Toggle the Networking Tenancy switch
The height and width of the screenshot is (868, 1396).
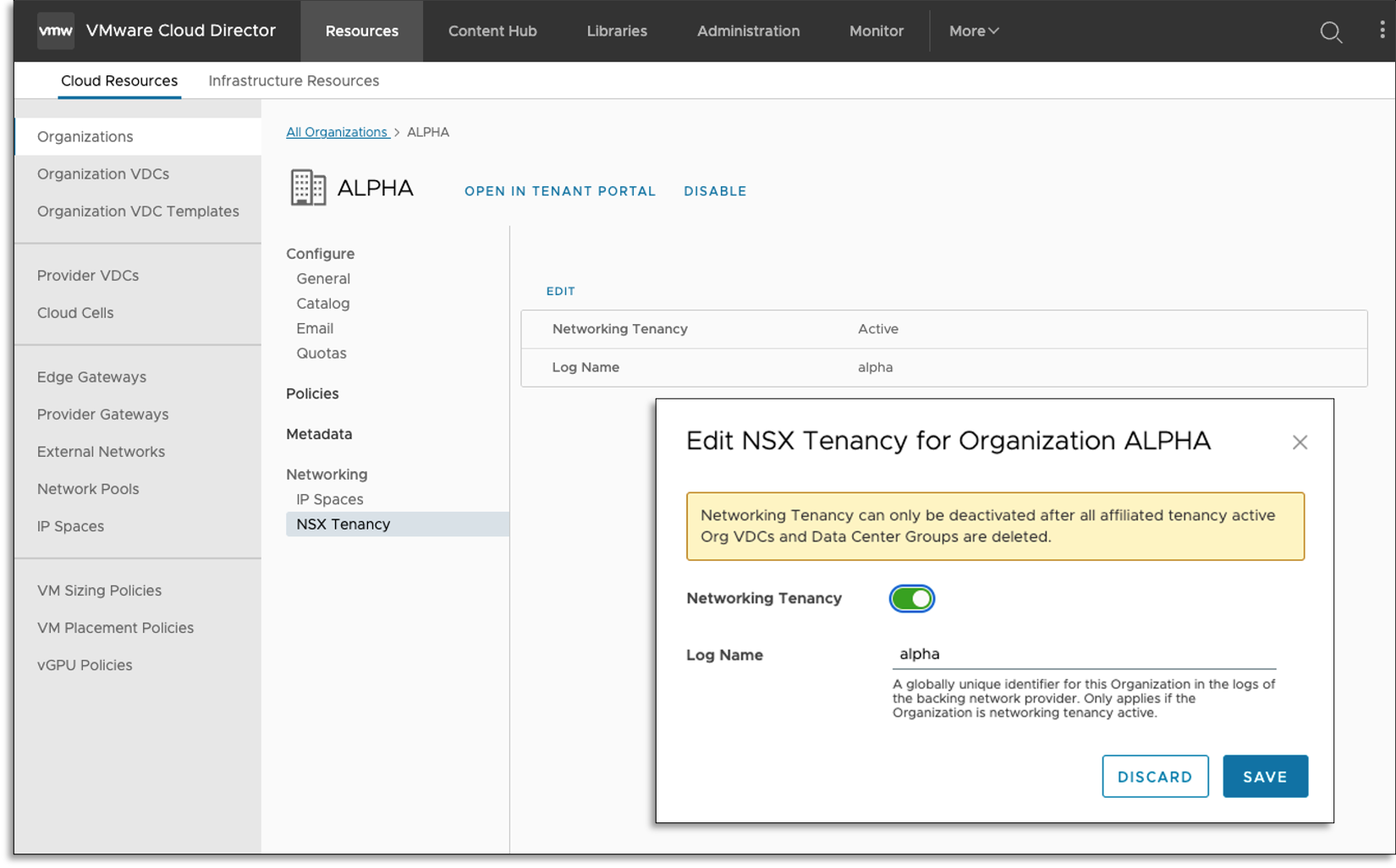(x=911, y=599)
